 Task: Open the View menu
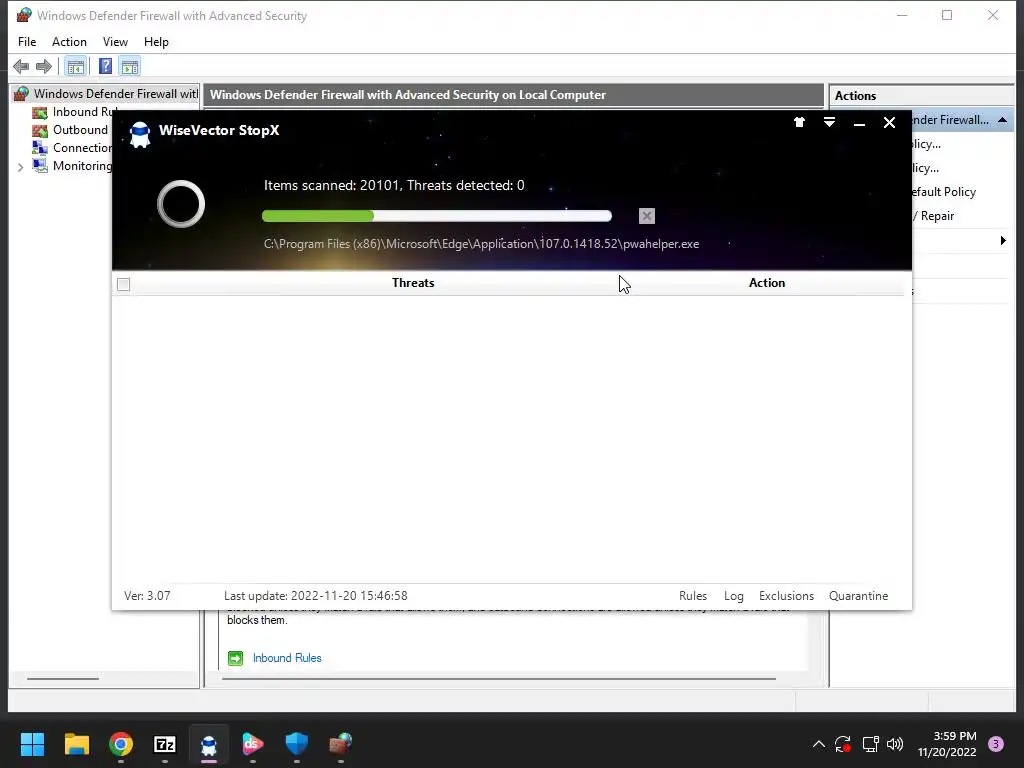(115, 42)
